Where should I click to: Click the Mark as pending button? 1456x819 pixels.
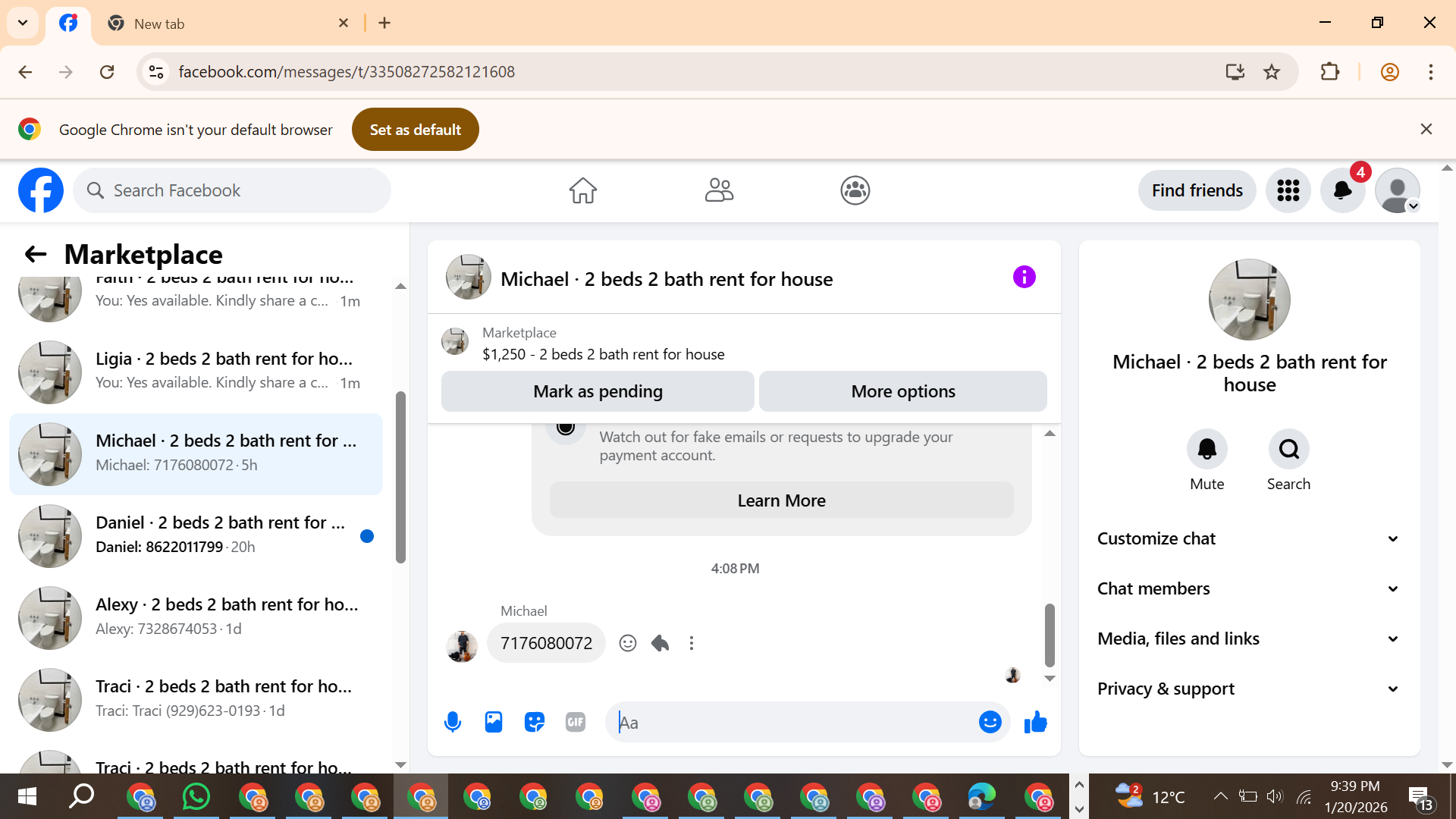point(598,391)
